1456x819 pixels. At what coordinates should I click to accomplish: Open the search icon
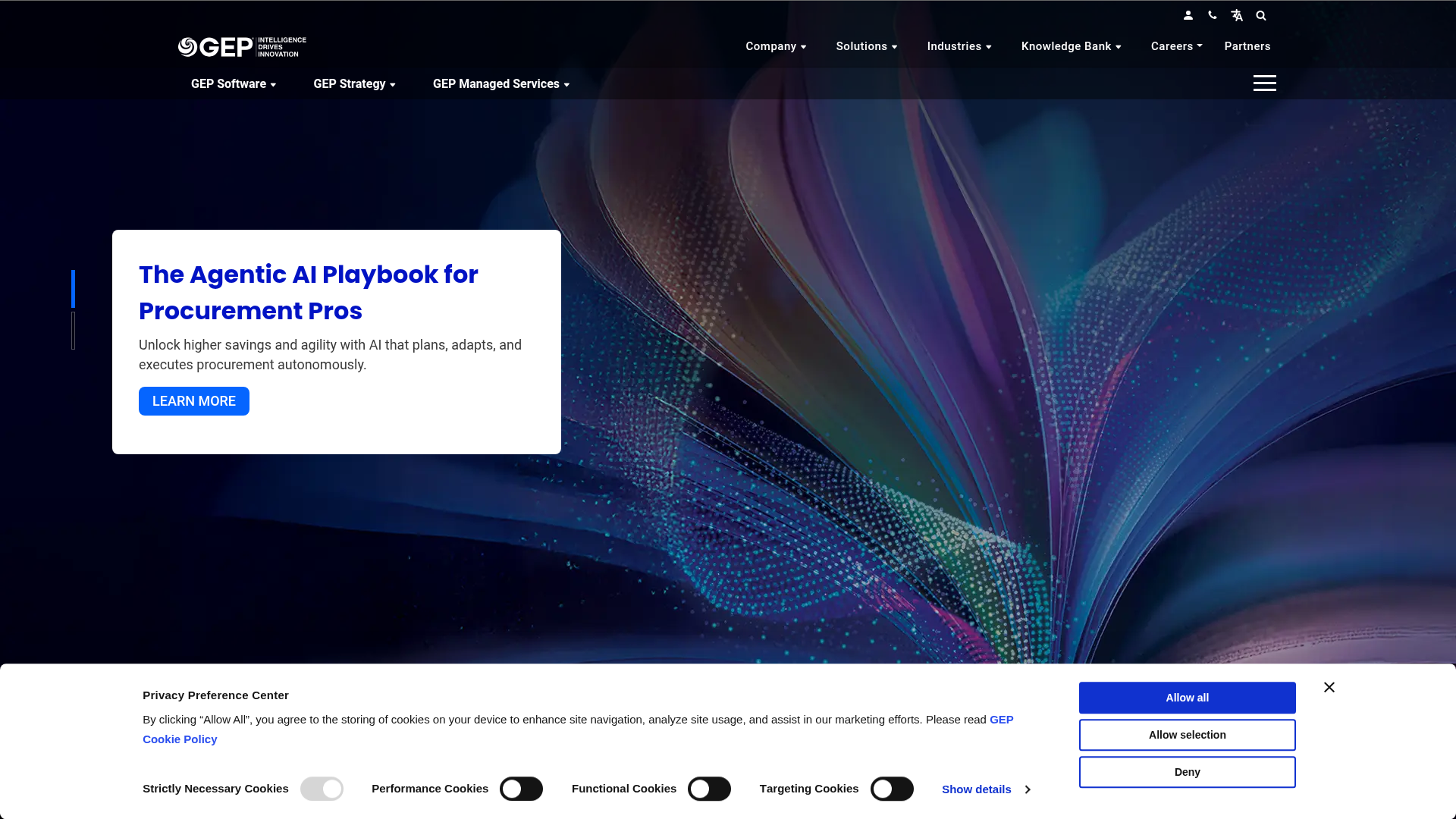coord(1261,15)
